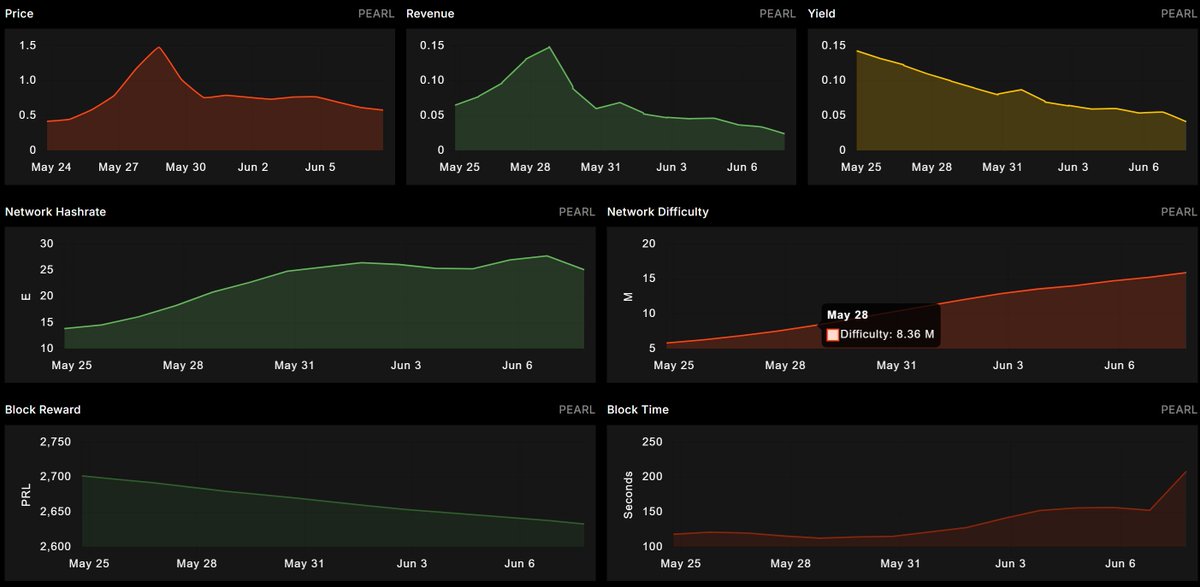Click the '1.5' value on the Price axis

pos(28,46)
